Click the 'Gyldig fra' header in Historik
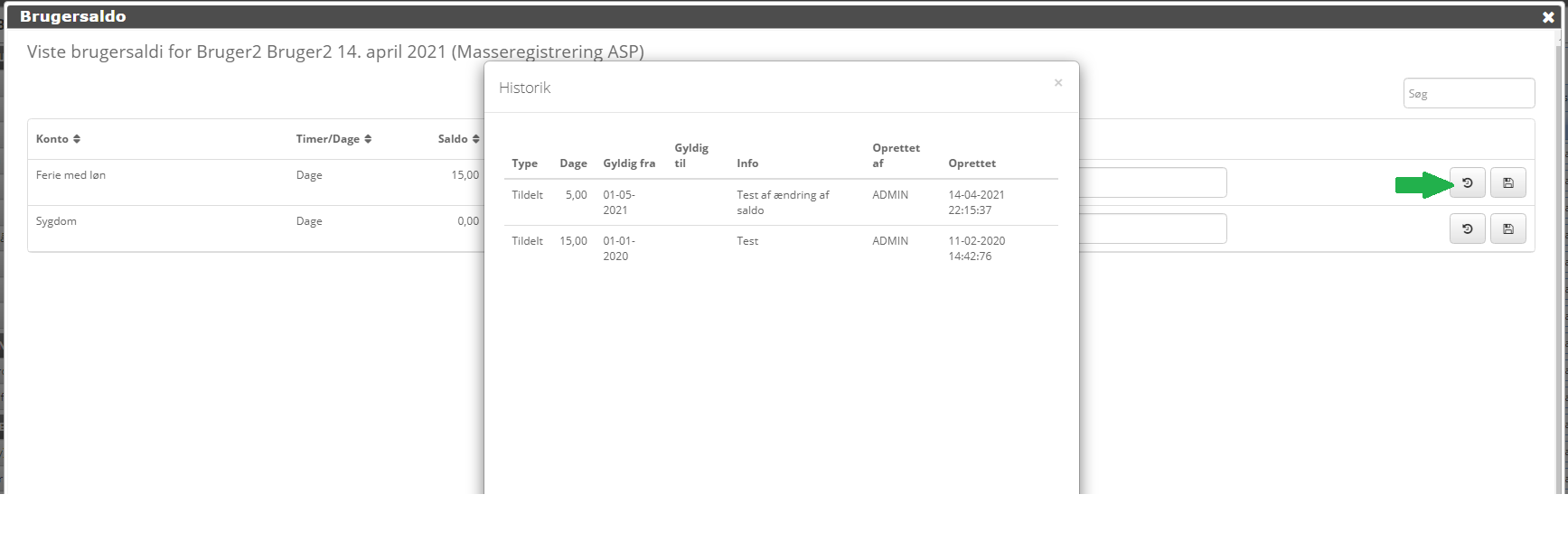Screen dimensions: 1568x541 (629, 163)
